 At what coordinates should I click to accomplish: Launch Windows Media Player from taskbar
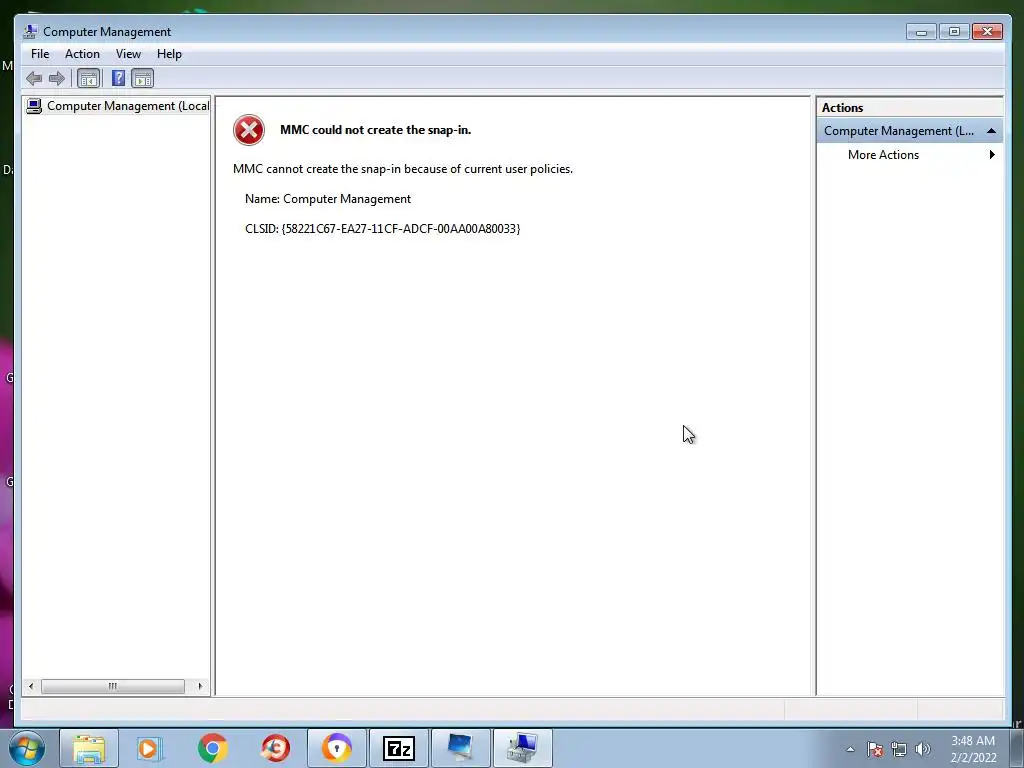pyautogui.click(x=150, y=748)
